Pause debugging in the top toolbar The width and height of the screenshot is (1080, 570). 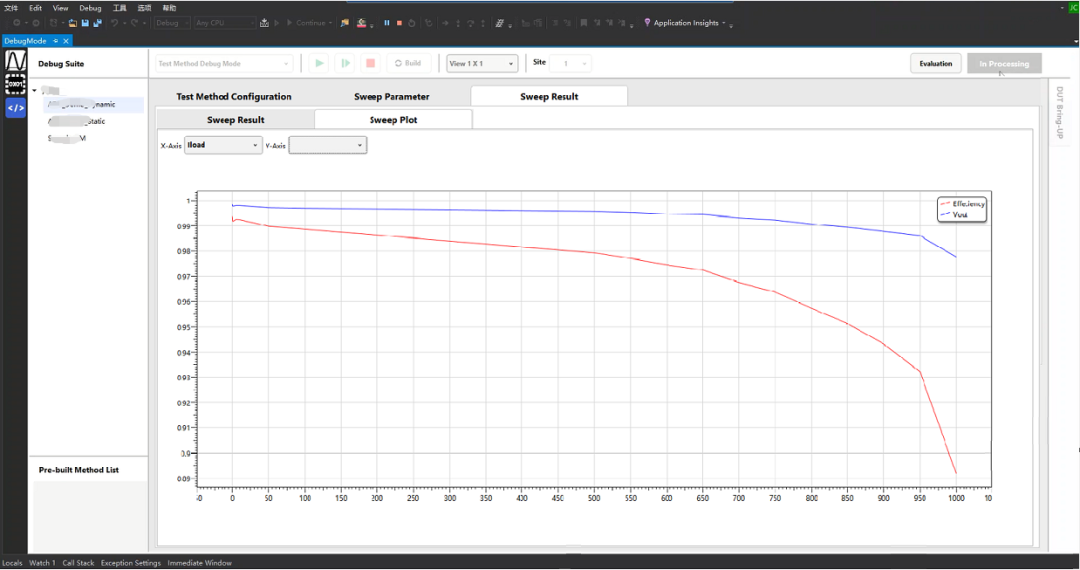coord(386,23)
